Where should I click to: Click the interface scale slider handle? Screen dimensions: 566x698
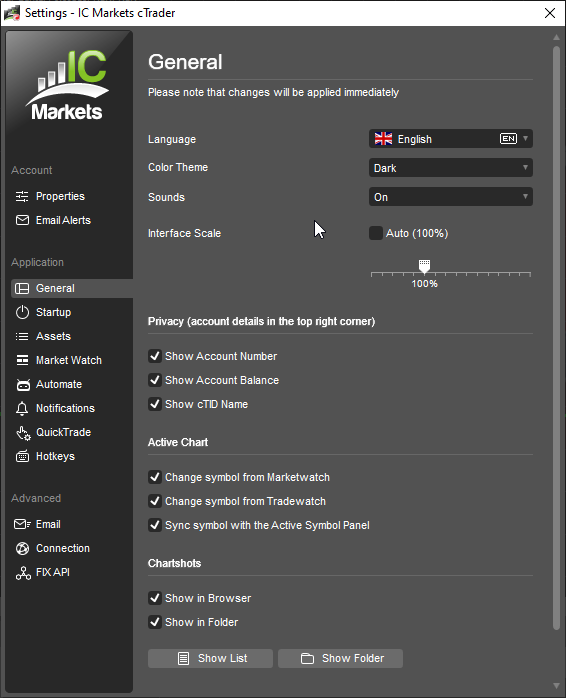pyautogui.click(x=424, y=266)
